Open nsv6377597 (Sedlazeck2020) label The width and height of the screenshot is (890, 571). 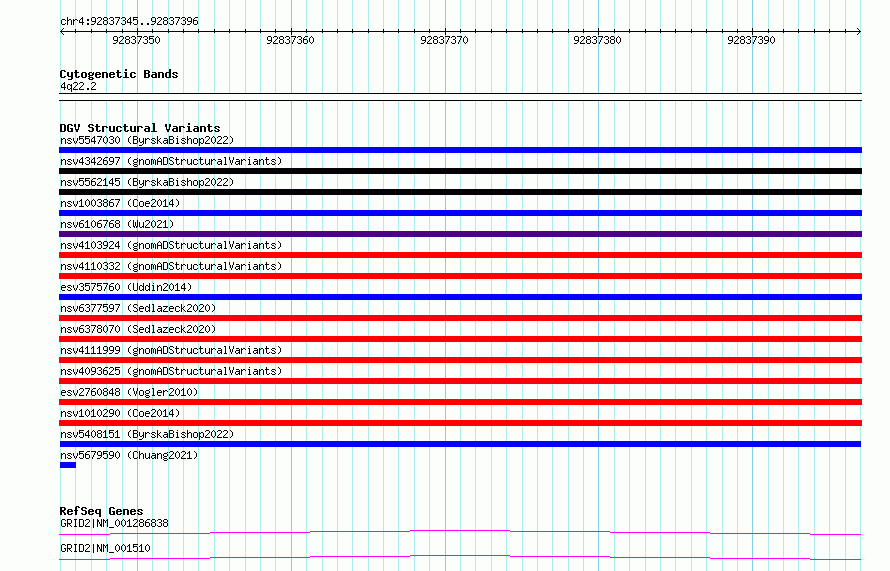pos(138,308)
